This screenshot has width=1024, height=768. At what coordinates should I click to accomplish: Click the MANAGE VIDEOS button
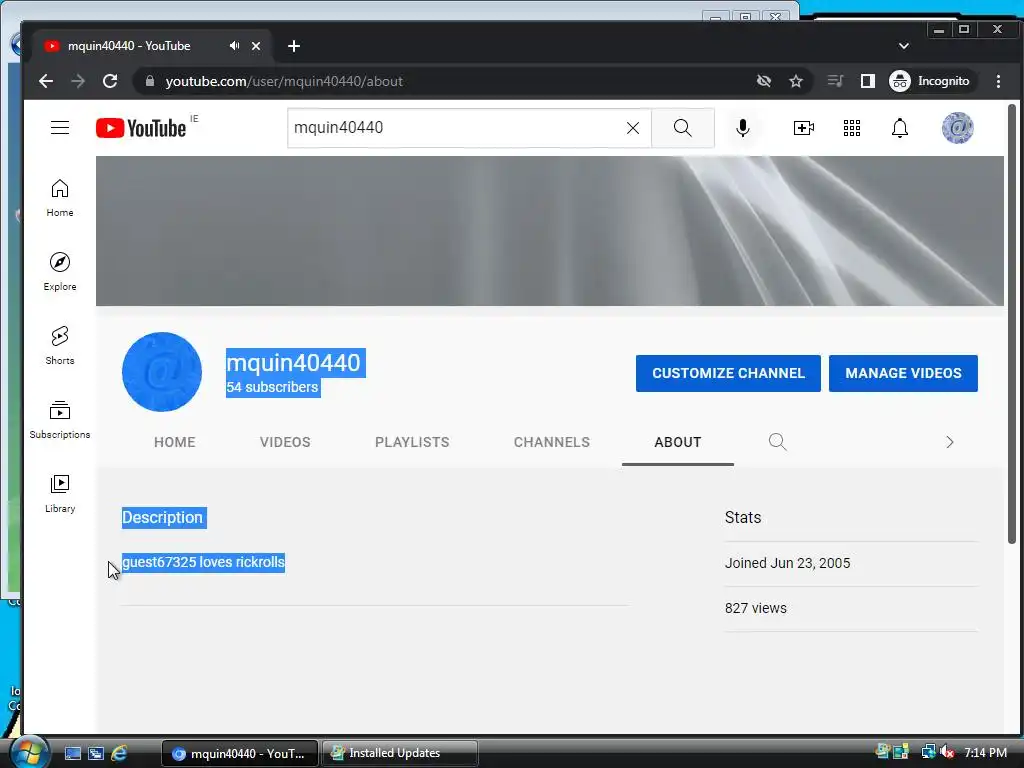point(903,374)
